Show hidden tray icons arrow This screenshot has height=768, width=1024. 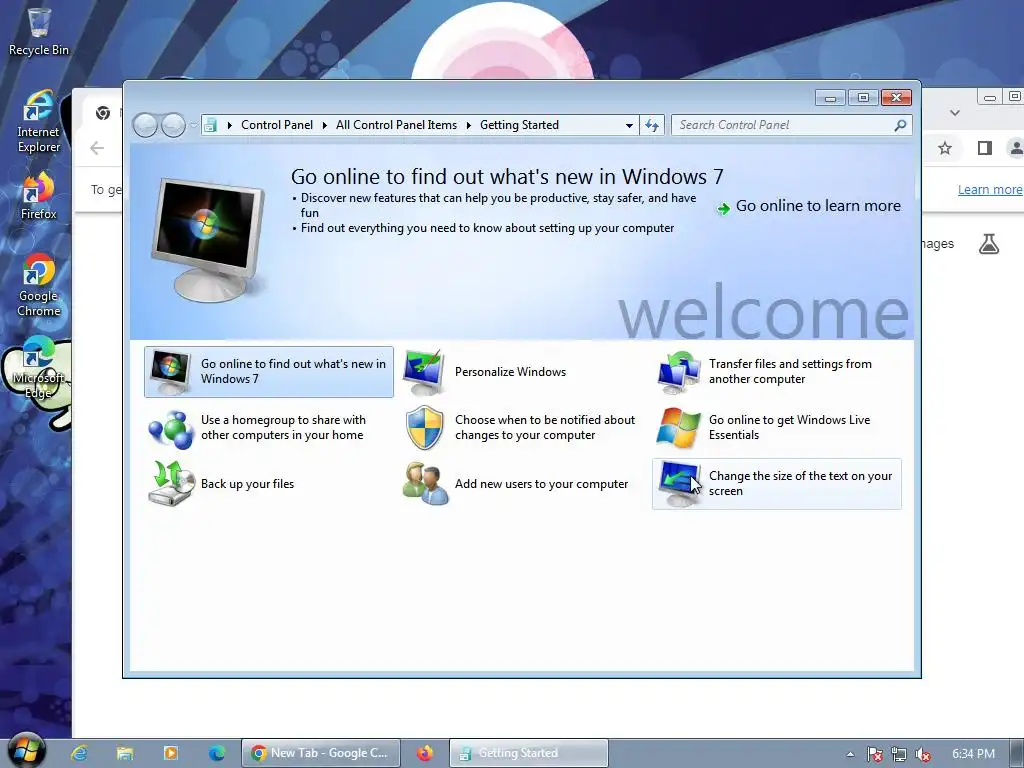pos(850,754)
